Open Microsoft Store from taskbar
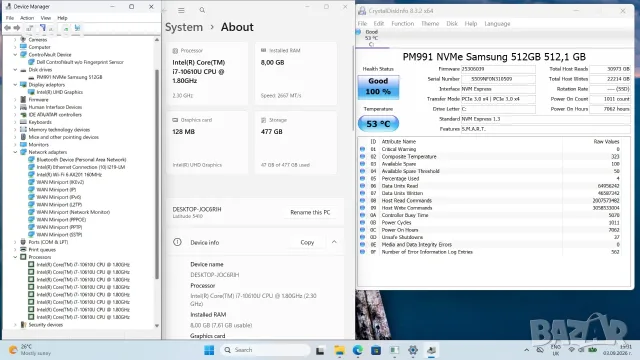This screenshot has width=640, height=360. 376,350
